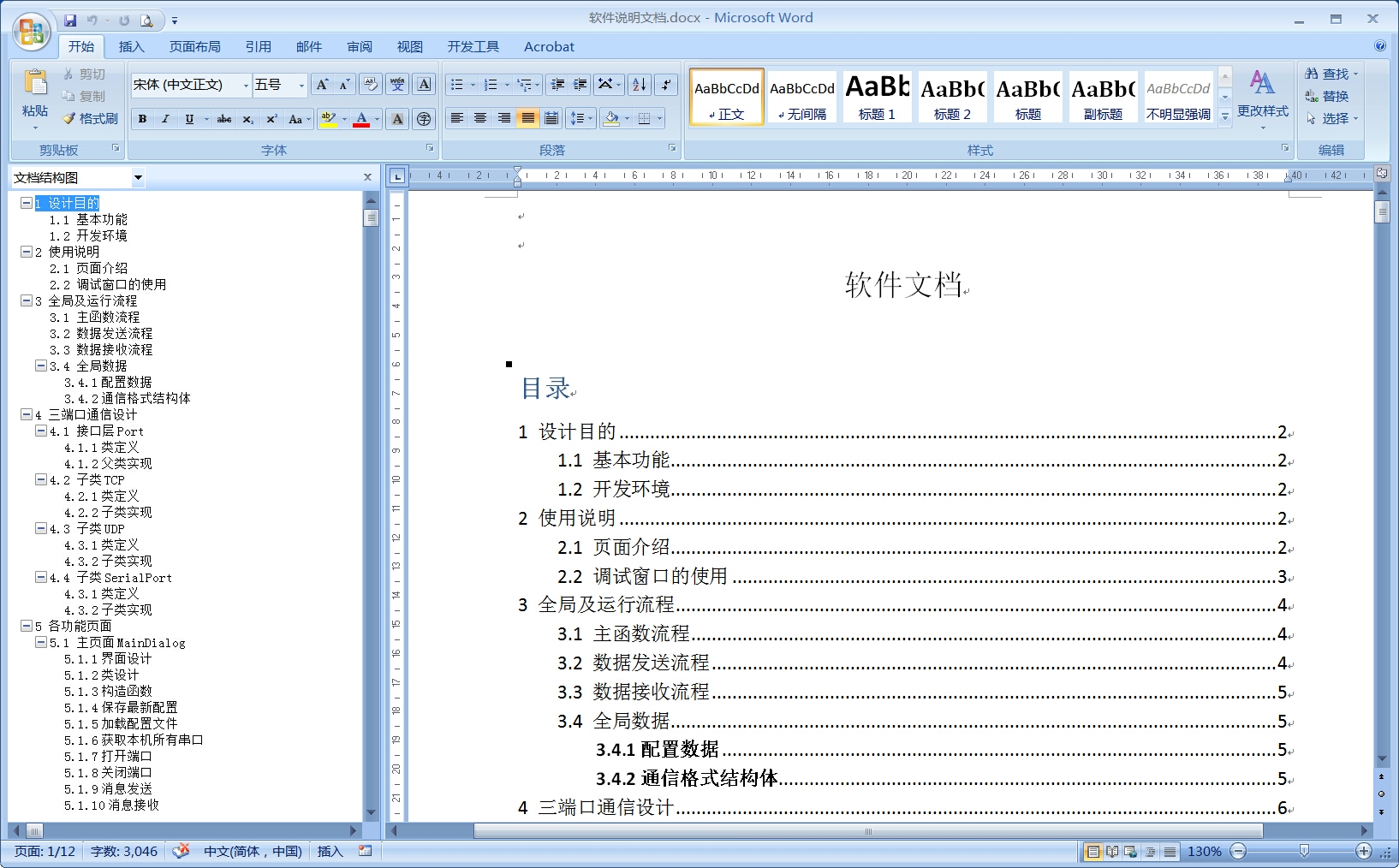Open Word Help question mark icon

pos(1380,46)
